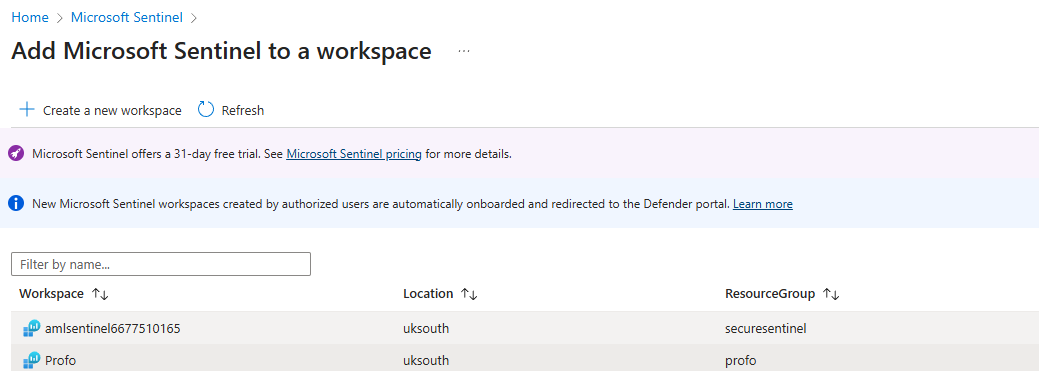The width and height of the screenshot is (1039, 371).
Task: Click amlsentinel6677510165 workspace icon
Action: click(x=32, y=328)
